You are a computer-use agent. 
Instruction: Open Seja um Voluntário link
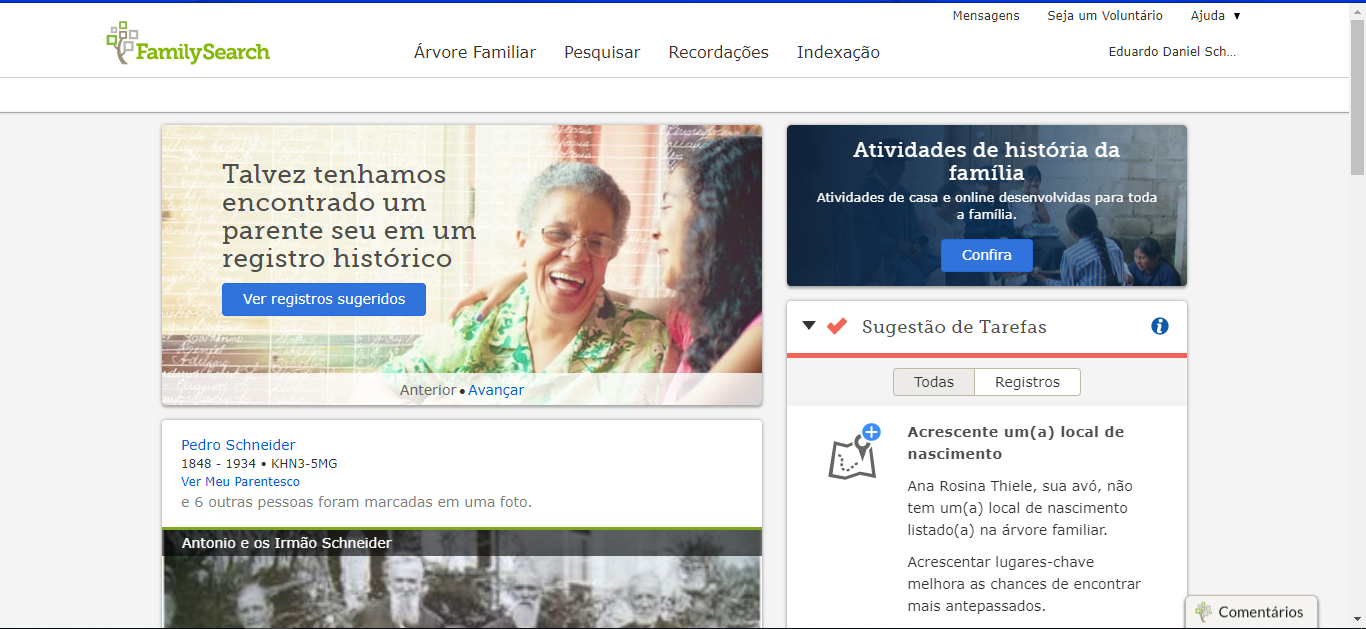[1105, 16]
